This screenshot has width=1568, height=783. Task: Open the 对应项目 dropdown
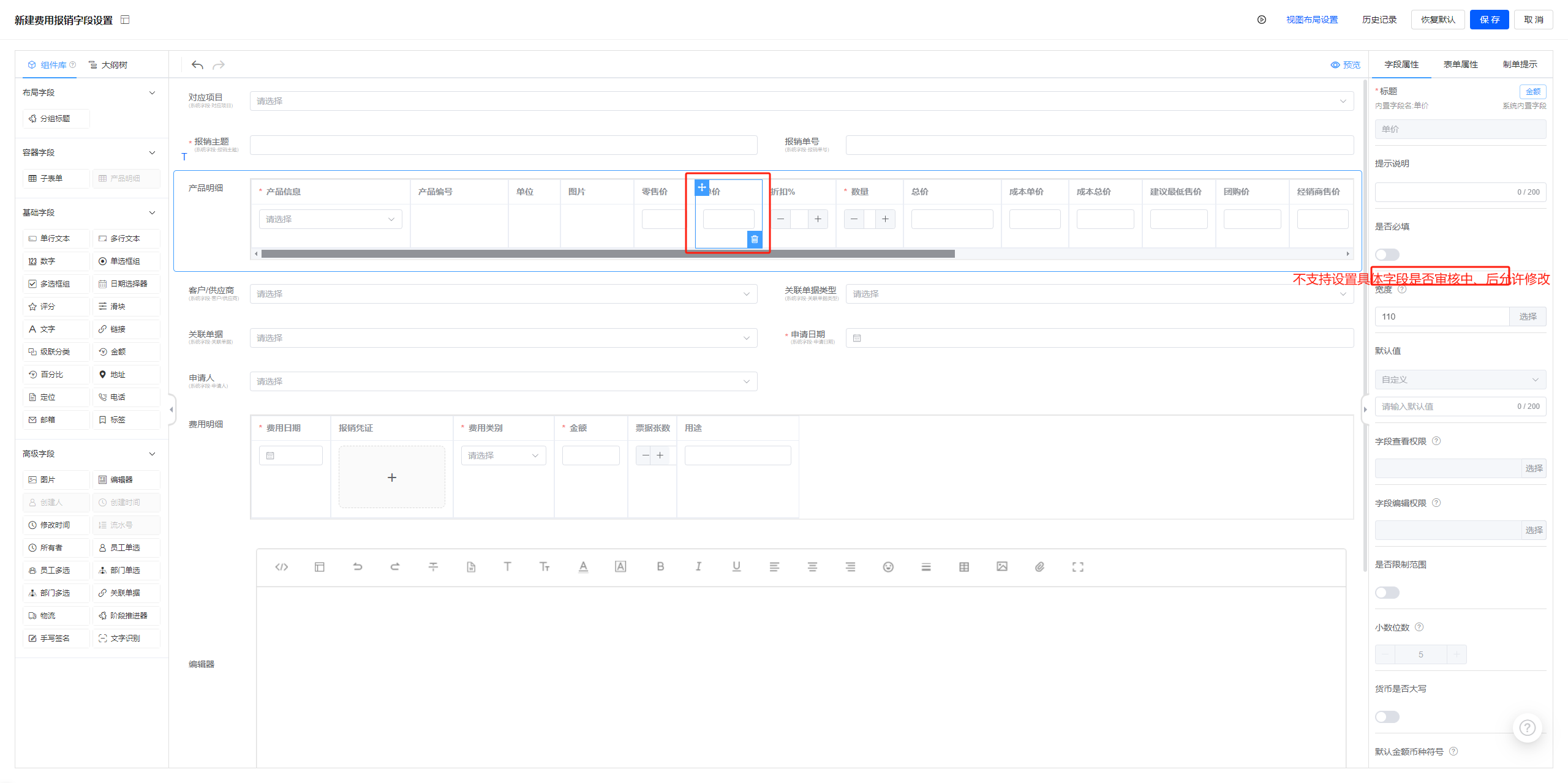[x=802, y=101]
